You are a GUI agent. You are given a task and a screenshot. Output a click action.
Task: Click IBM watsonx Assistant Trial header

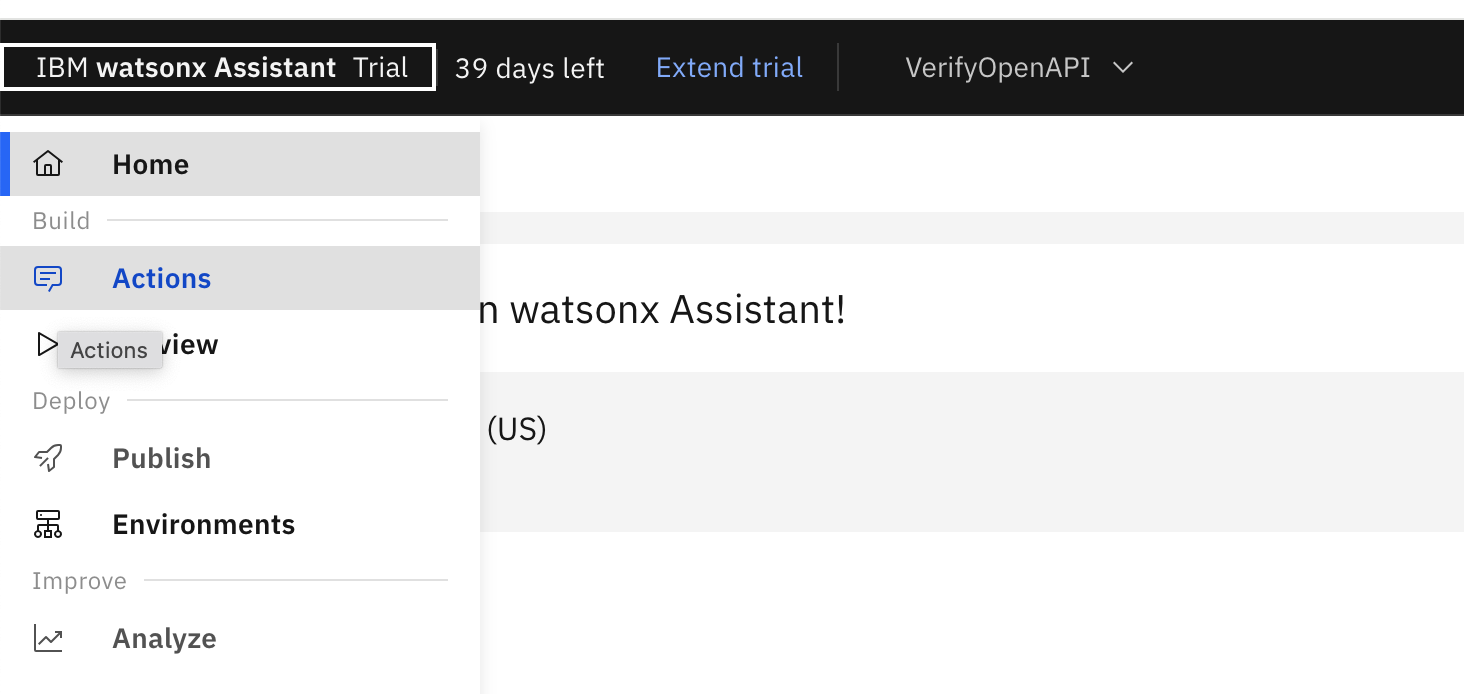tap(221, 68)
